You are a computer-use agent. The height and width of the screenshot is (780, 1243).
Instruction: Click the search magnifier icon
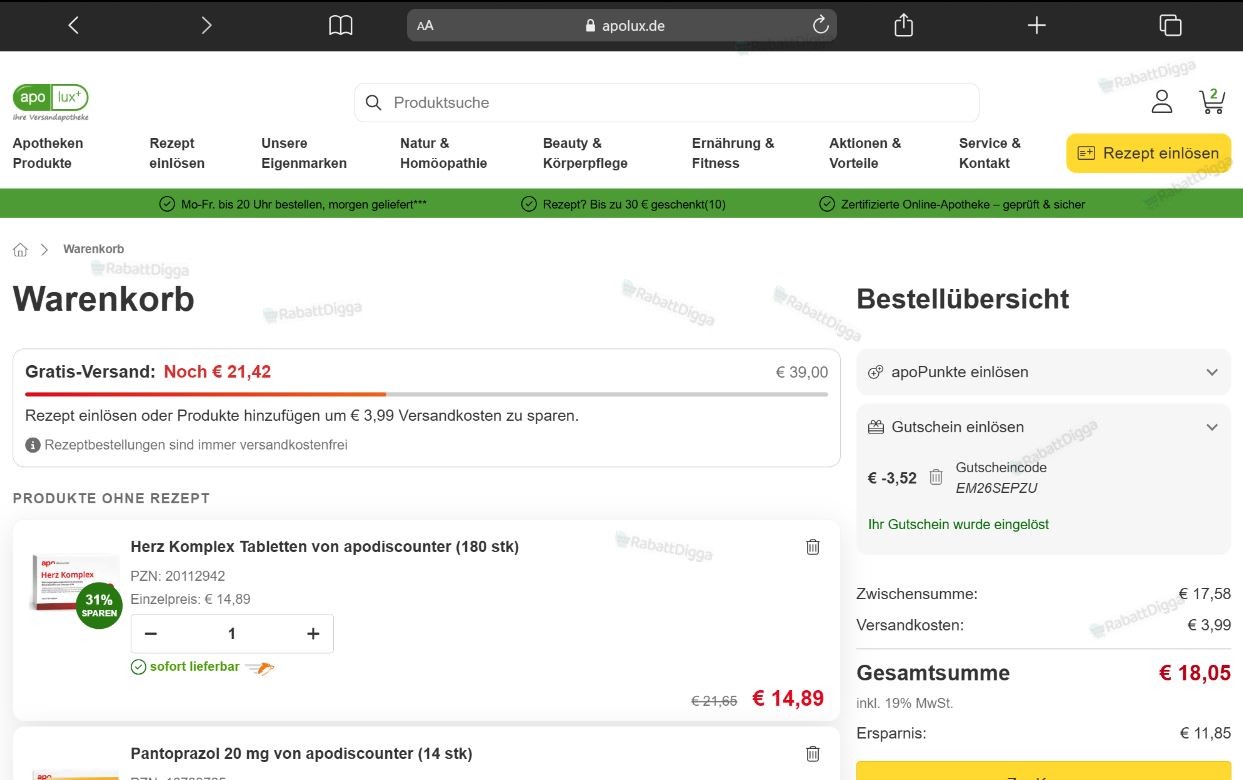pos(374,102)
